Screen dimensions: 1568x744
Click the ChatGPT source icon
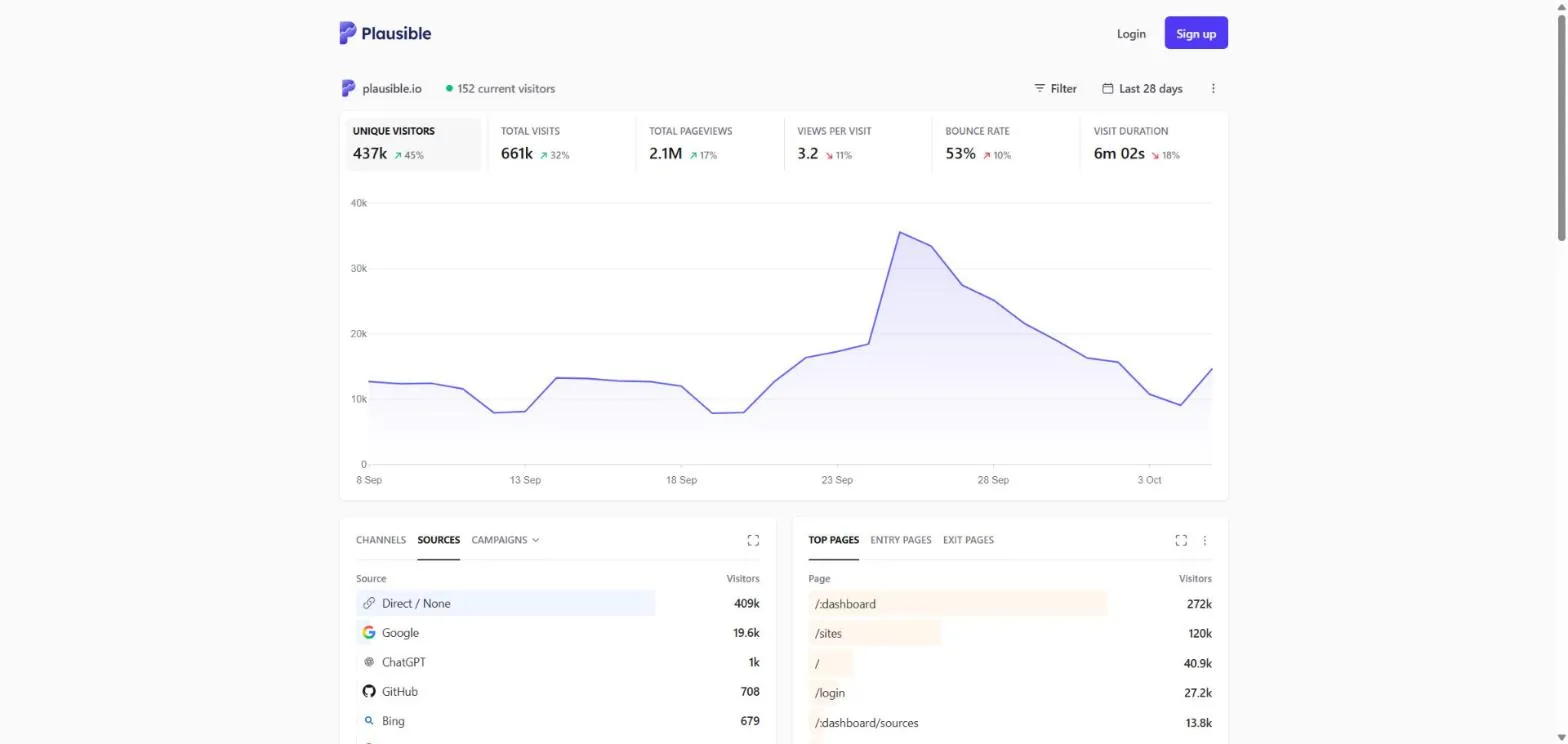[369, 662]
